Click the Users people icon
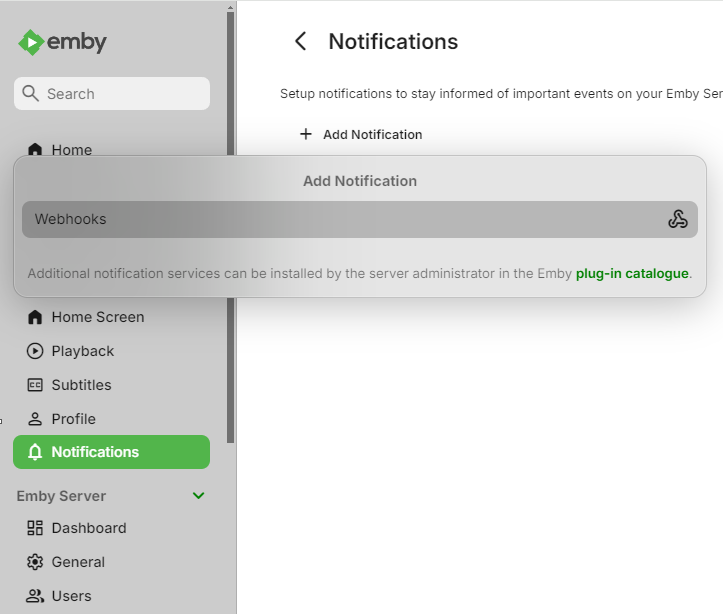723x614 pixels. [35, 596]
